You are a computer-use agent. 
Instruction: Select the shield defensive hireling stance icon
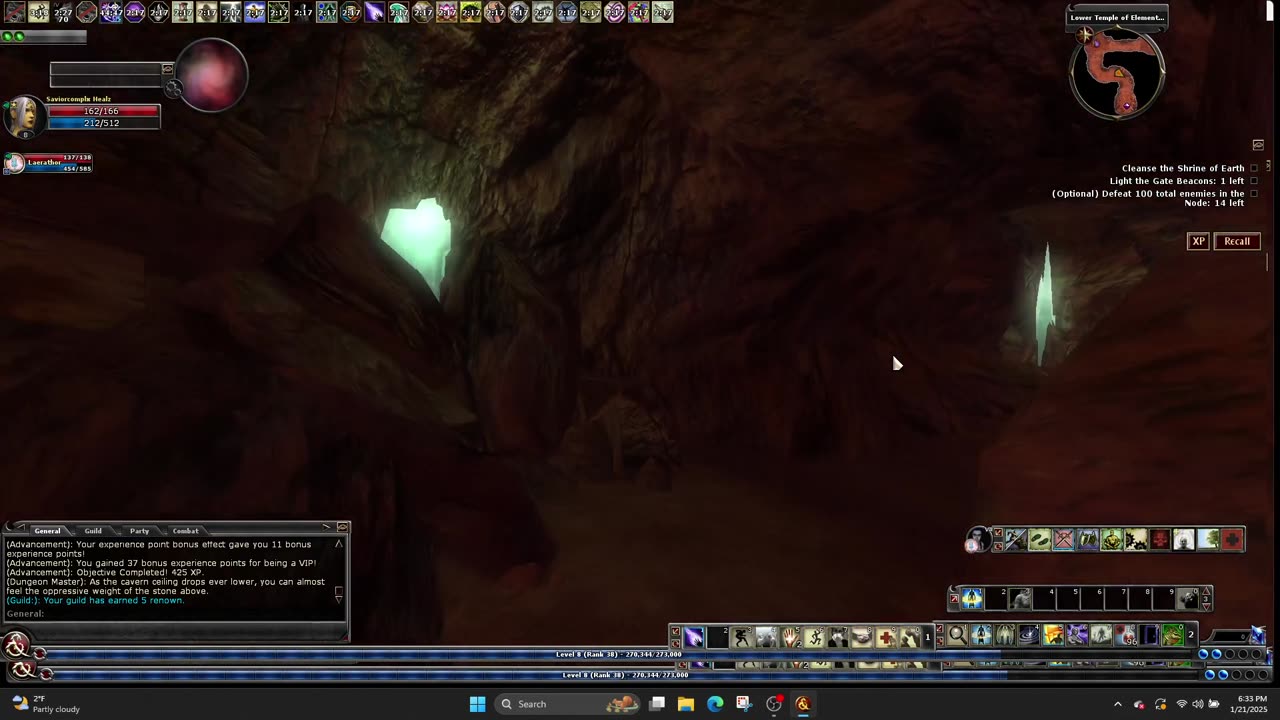coord(1087,540)
